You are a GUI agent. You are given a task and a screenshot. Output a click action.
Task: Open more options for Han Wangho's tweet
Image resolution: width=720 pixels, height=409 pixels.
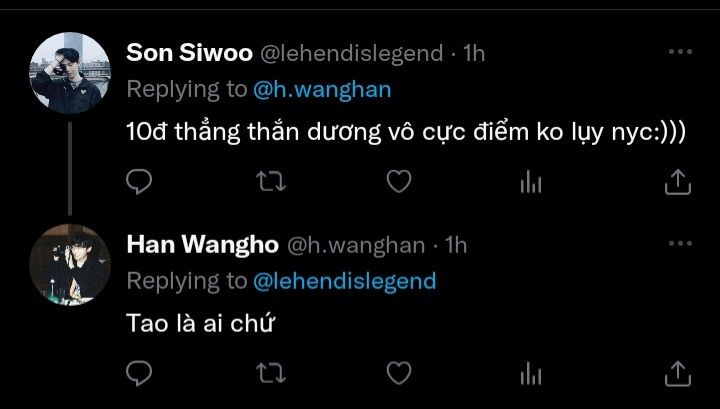[680, 244]
